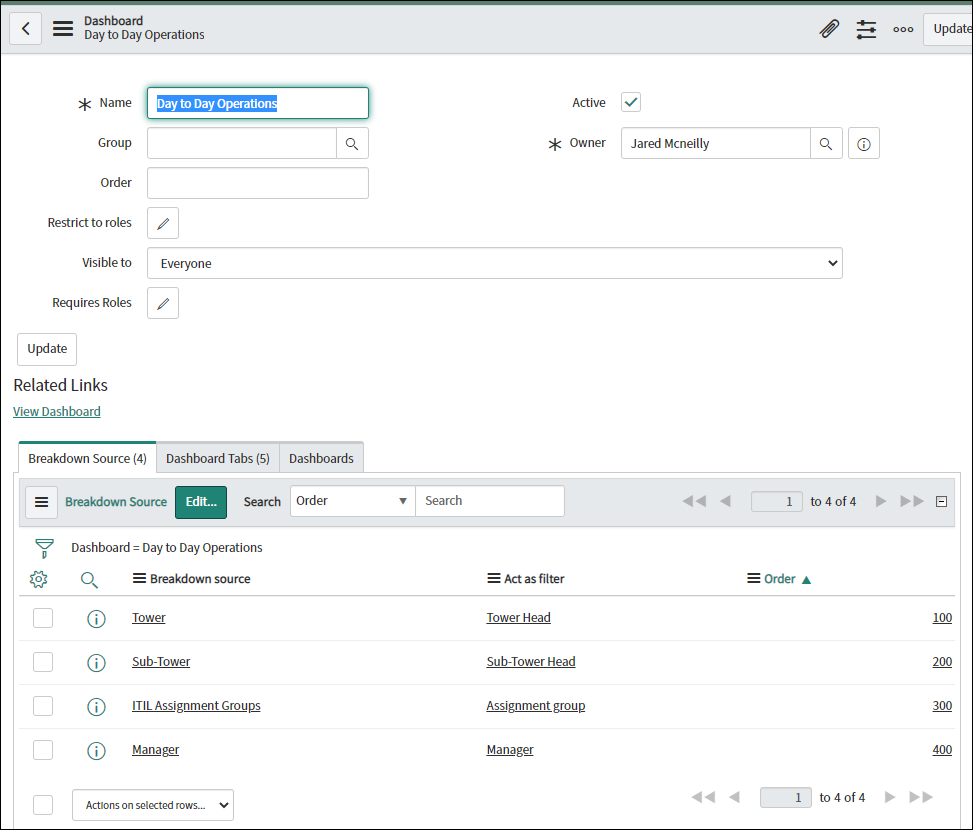Click the Group field lookup magnifier

[x=352, y=143]
